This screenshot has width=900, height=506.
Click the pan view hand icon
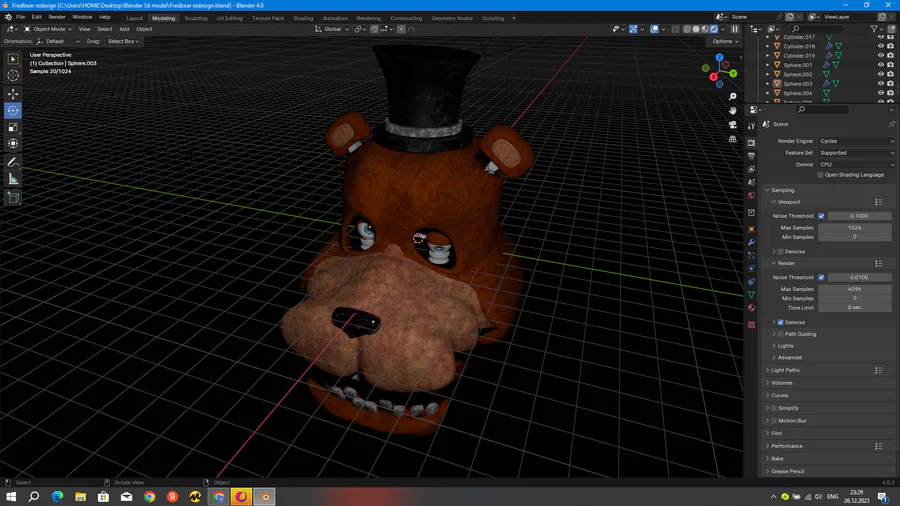coord(732,111)
